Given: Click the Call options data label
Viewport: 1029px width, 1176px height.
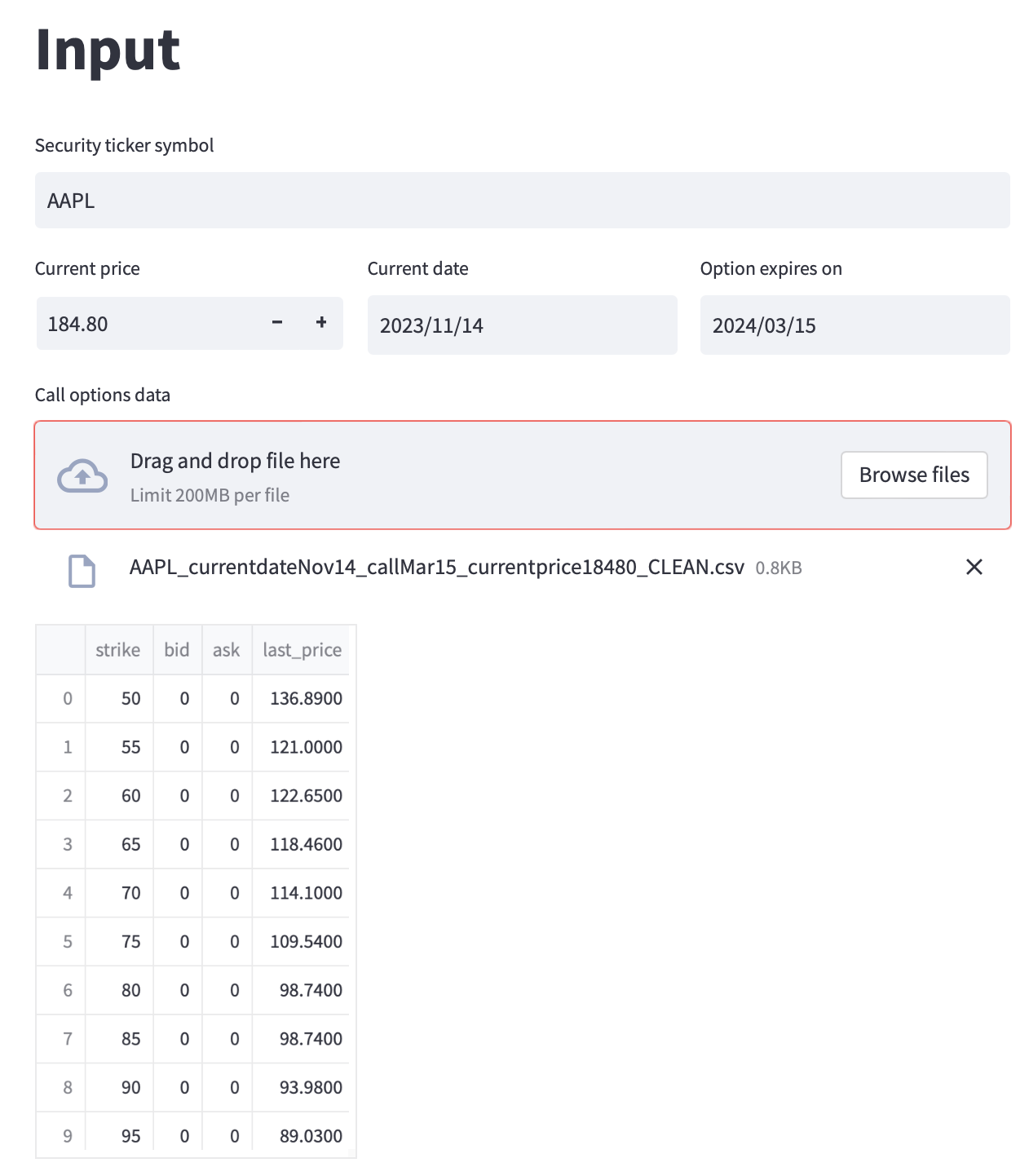Looking at the screenshot, I should coord(103,396).
